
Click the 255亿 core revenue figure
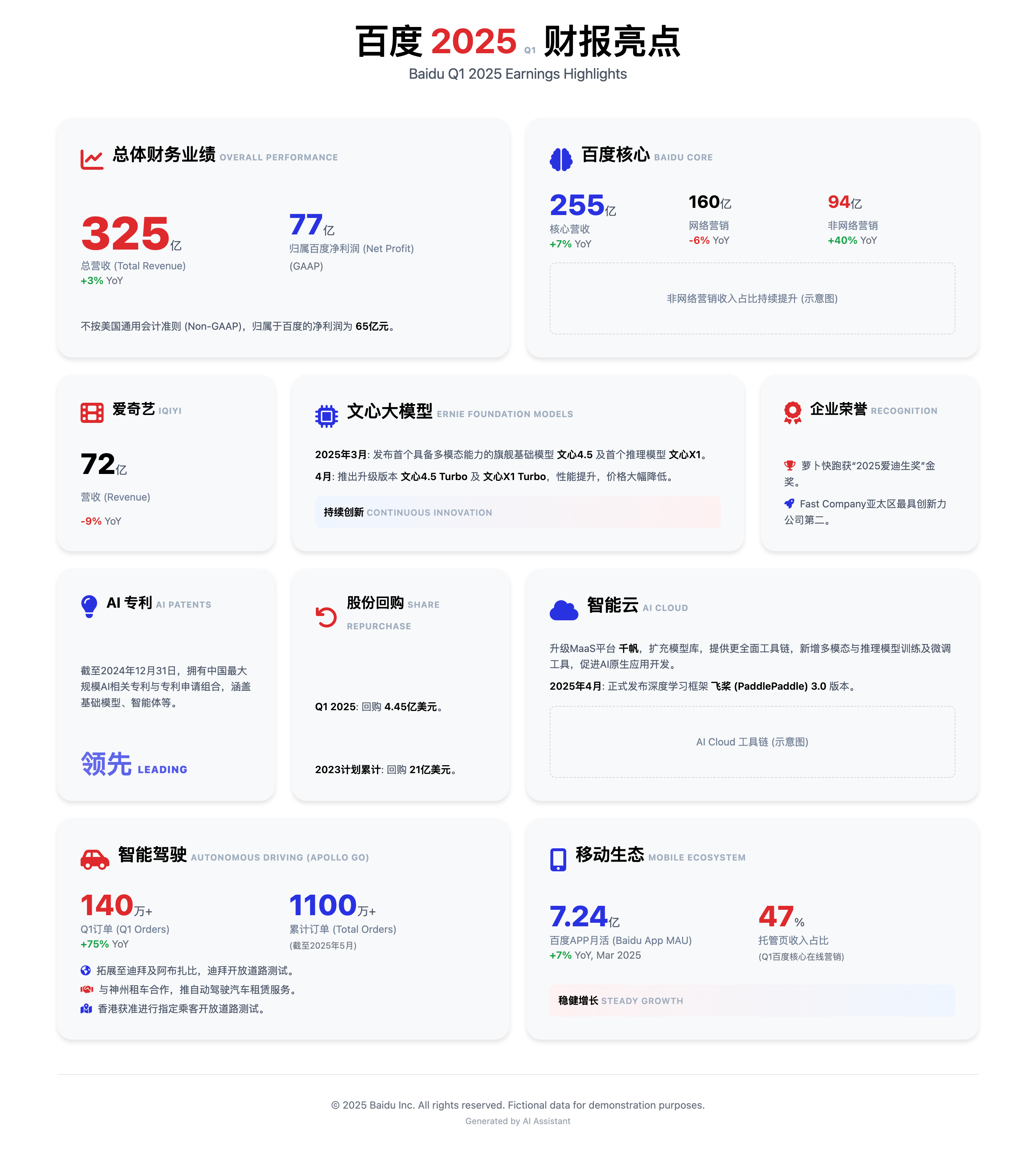point(583,205)
